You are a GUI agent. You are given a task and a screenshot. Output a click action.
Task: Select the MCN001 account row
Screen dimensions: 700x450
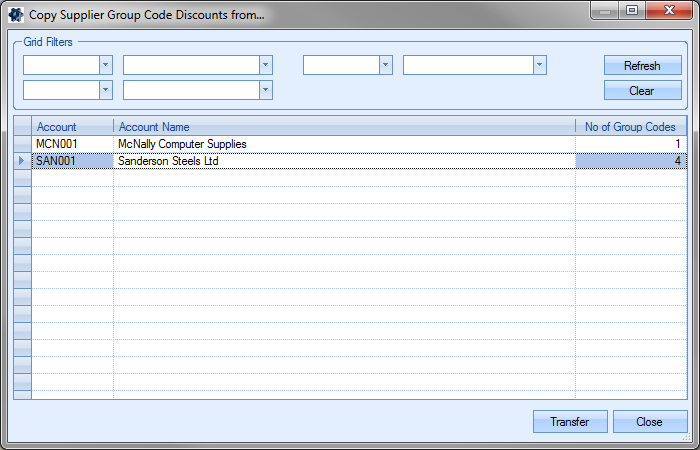(72, 144)
